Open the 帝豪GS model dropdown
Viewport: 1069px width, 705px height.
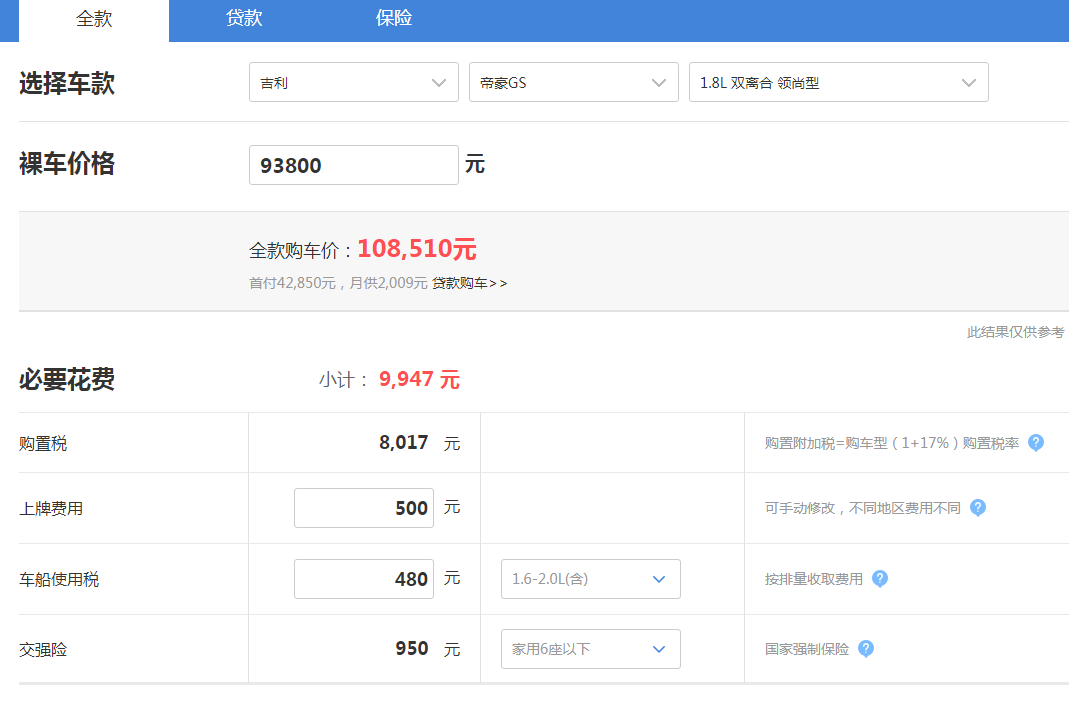coord(573,82)
